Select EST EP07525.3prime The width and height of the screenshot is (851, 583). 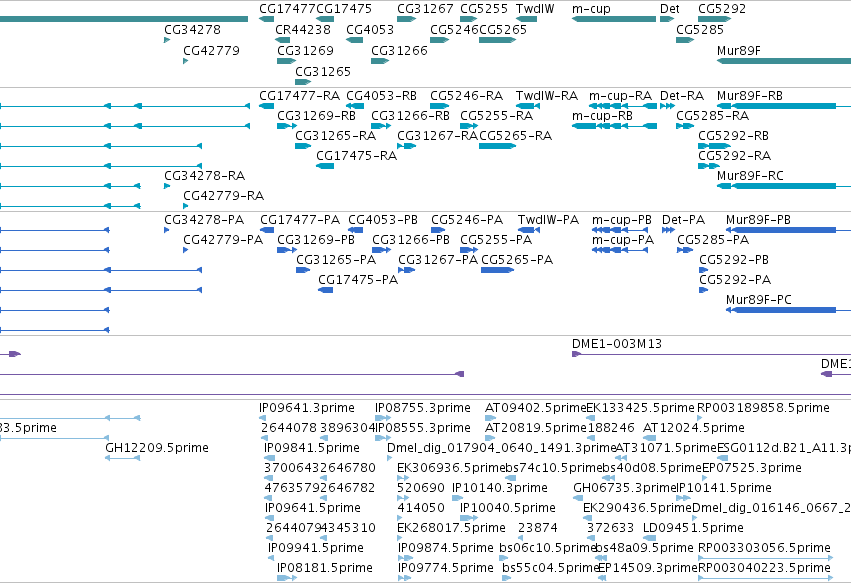(x=704, y=478)
